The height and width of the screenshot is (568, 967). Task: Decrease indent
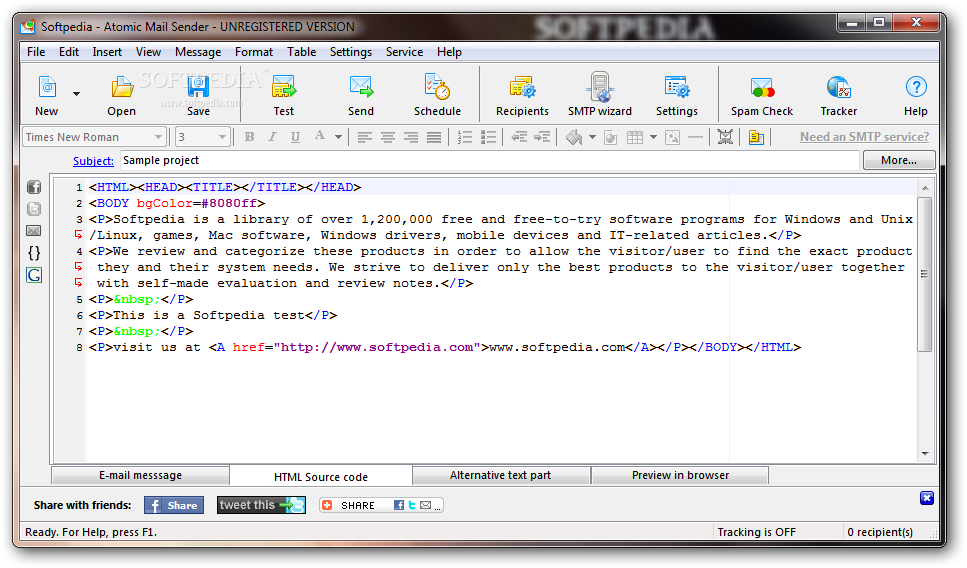coord(519,137)
